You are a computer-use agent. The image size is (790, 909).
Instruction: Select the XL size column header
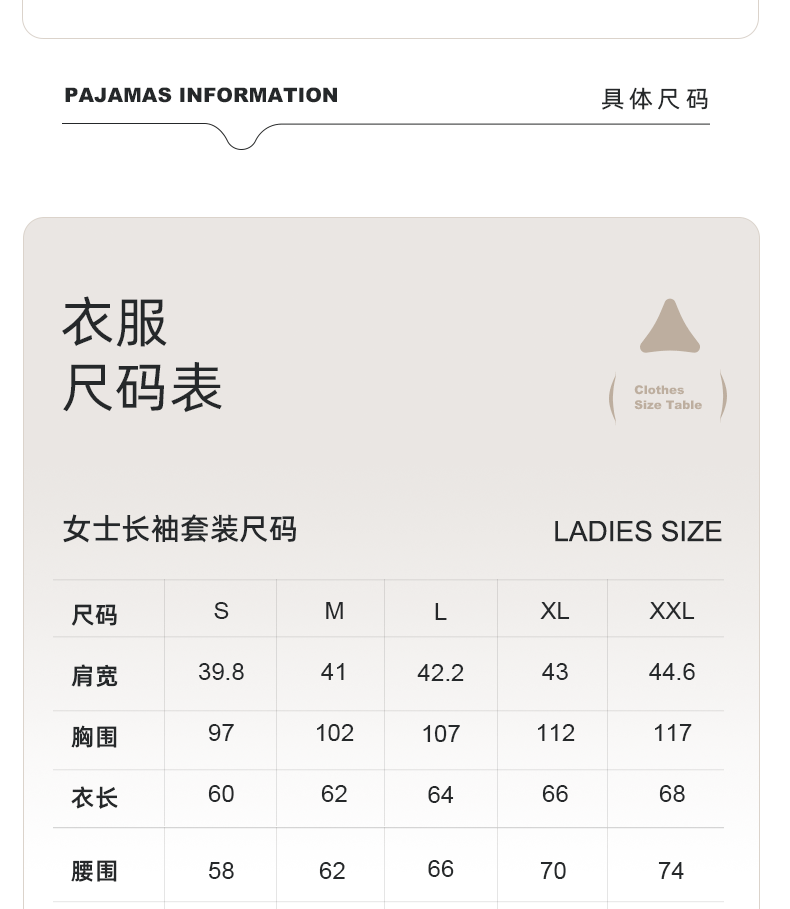coord(554,611)
